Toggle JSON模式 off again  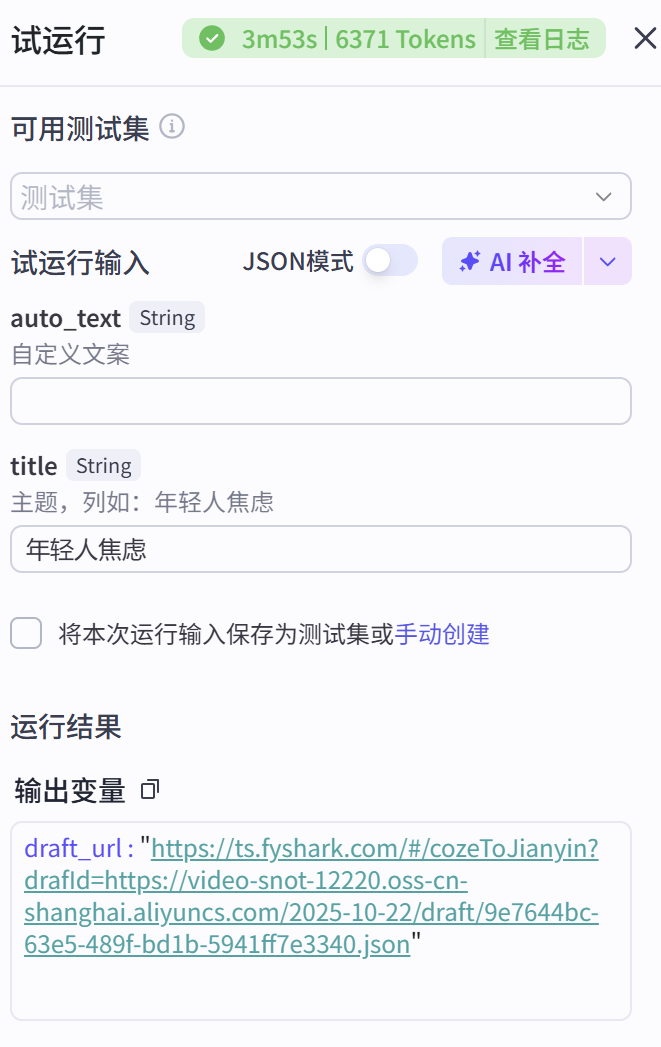tap(390, 260)
